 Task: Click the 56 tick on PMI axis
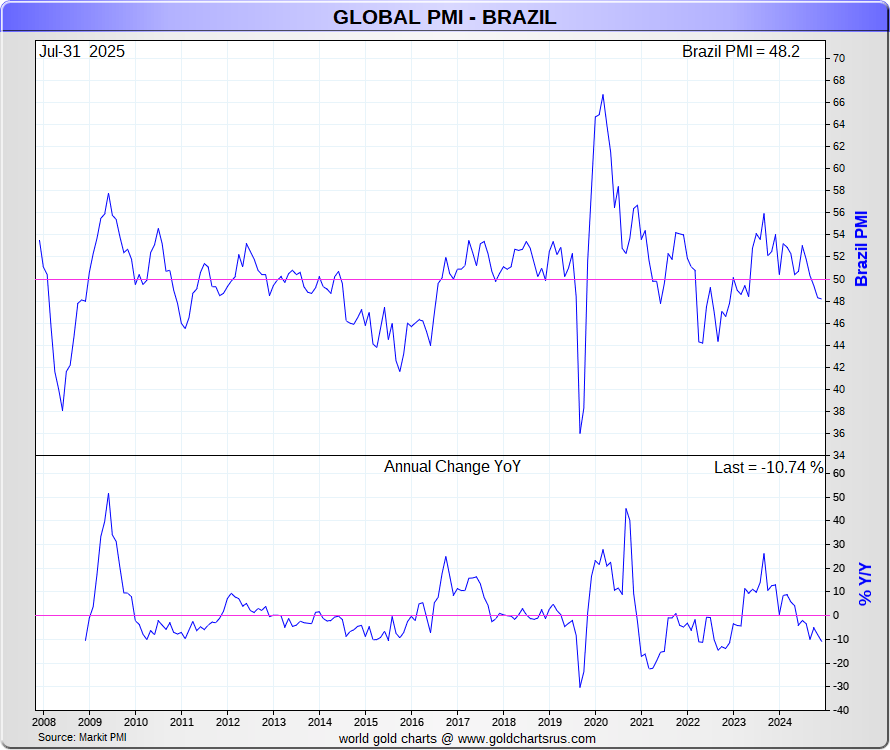point(839,213)
